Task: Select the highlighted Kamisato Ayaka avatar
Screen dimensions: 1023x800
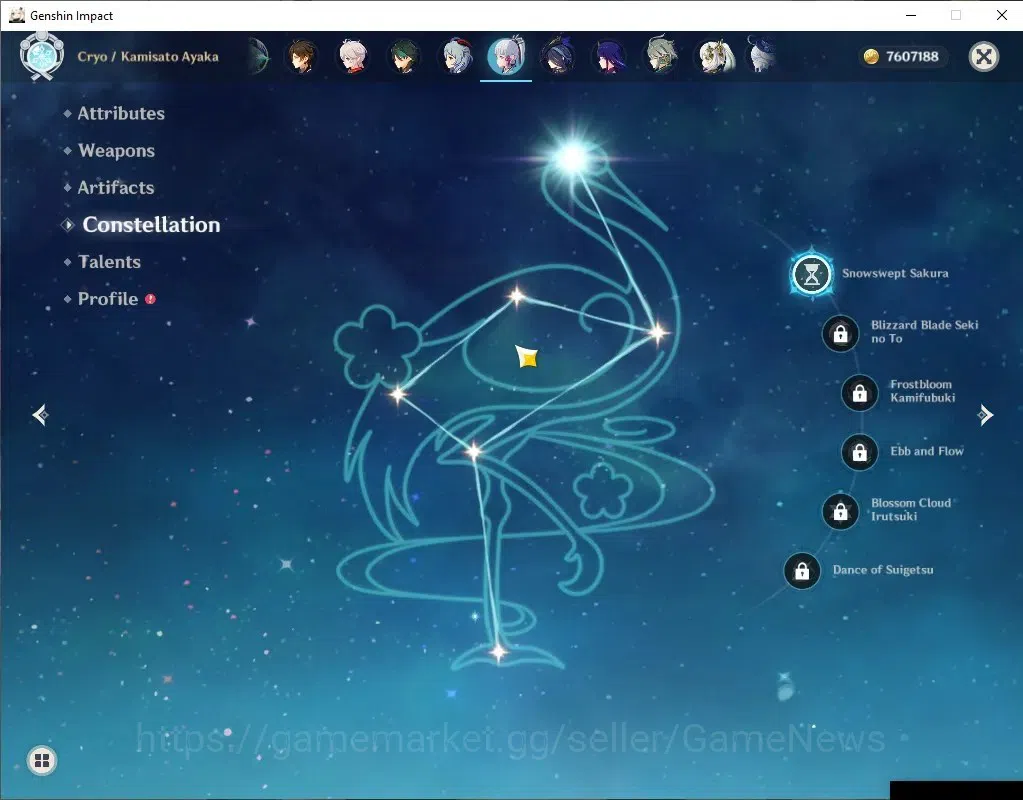Action: (506, 56)
